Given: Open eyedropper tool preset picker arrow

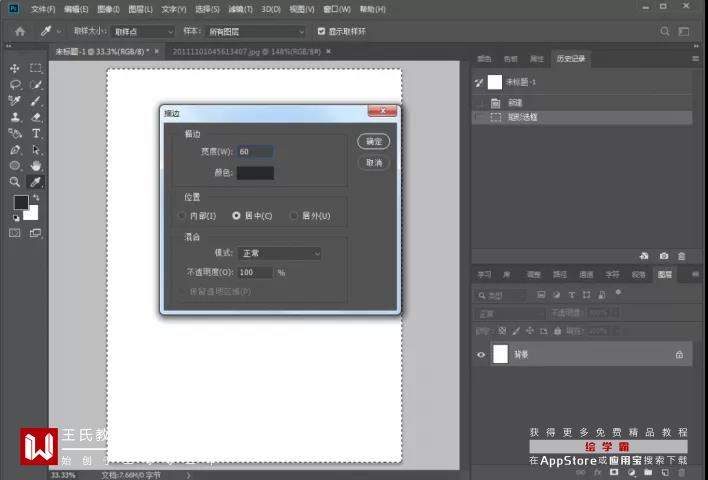Looking at the screenshot, I should click(59, 32).
